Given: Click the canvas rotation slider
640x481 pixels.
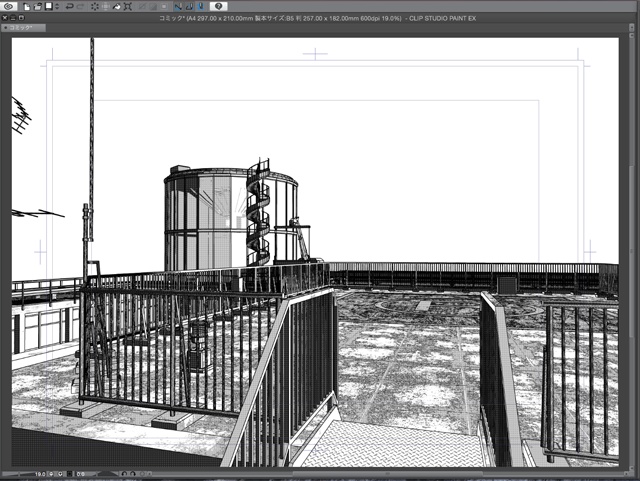Looking at the screenshot, I should click(107, 474).
